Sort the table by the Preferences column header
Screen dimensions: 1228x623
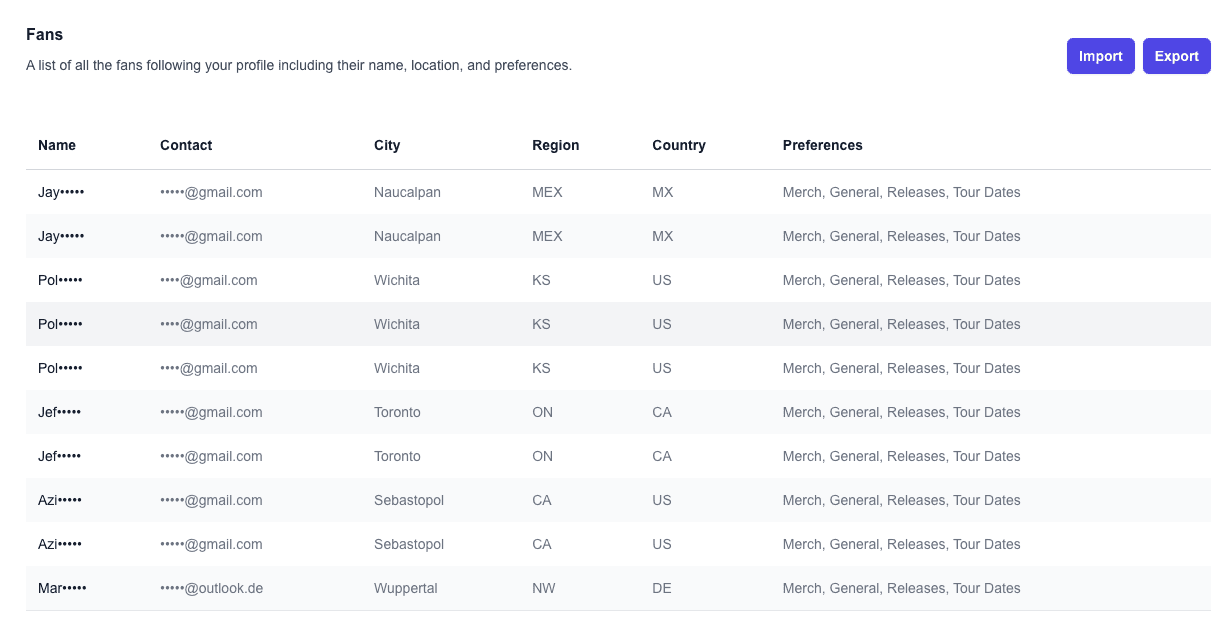click(822, 145)
